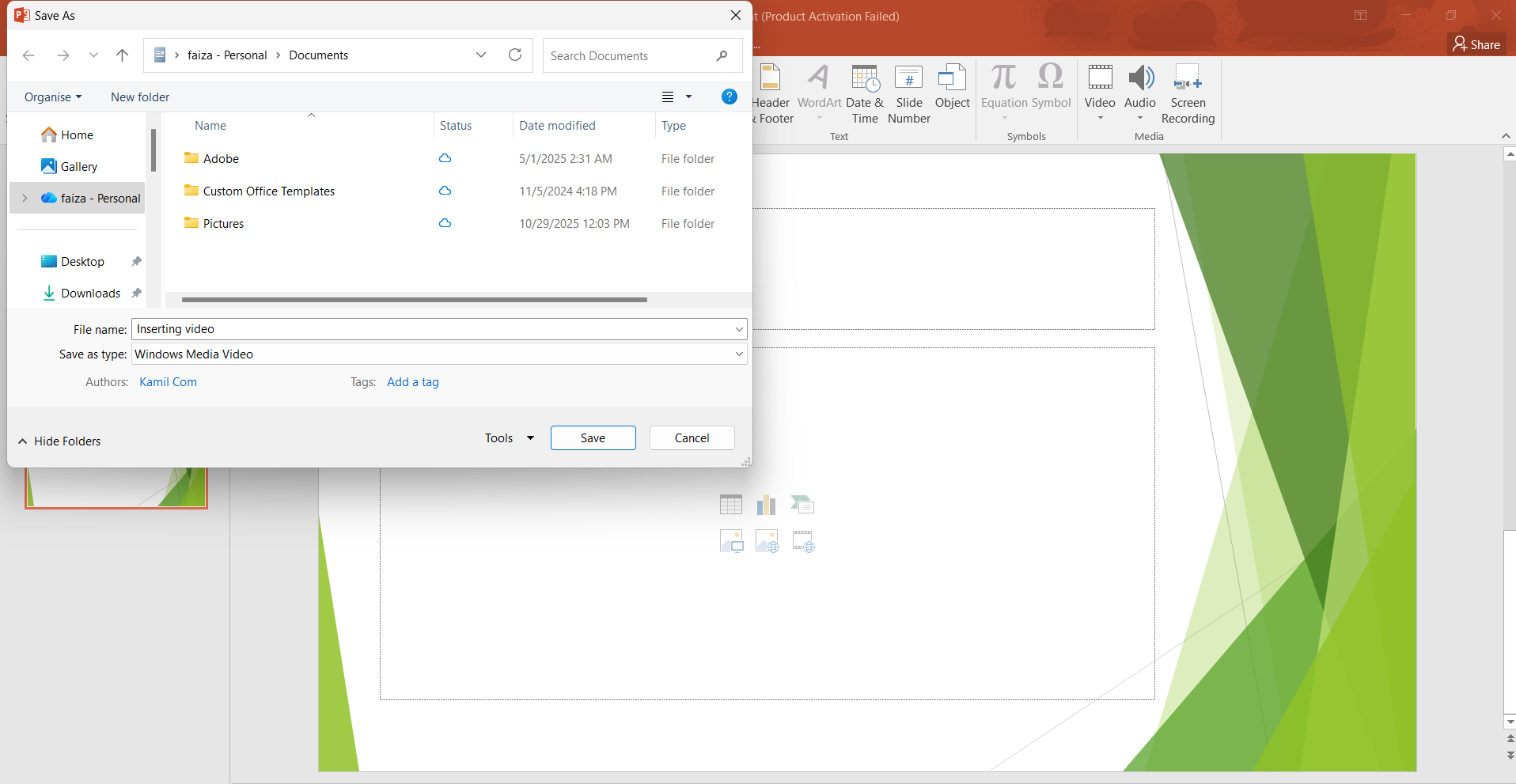This screenshot has width=1516, height=784.
Task: Click the cloud status icon for Pictures
Action: pos(445,223)
